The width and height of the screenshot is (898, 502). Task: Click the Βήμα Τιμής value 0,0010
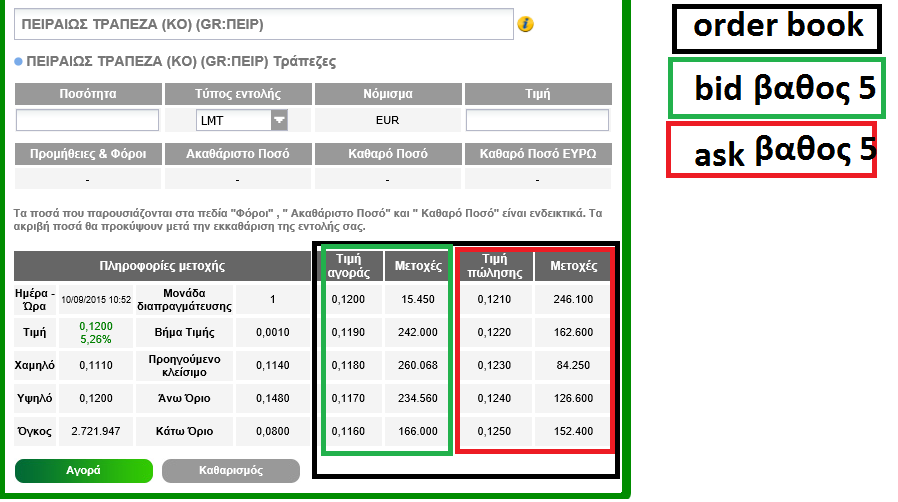273,333
